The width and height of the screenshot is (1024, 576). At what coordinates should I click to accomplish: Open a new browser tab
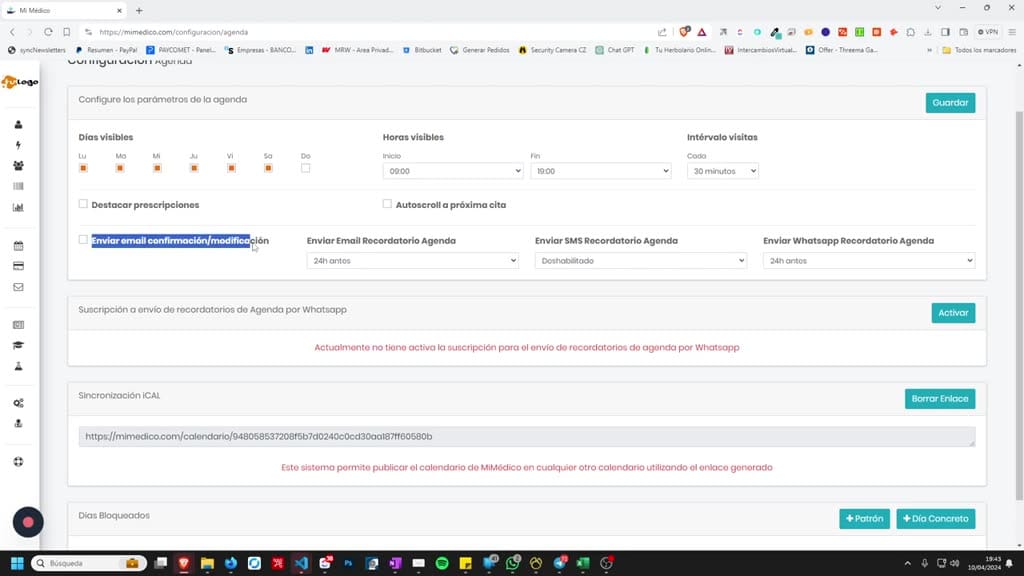pyautogui.click(x=139, y=10)
